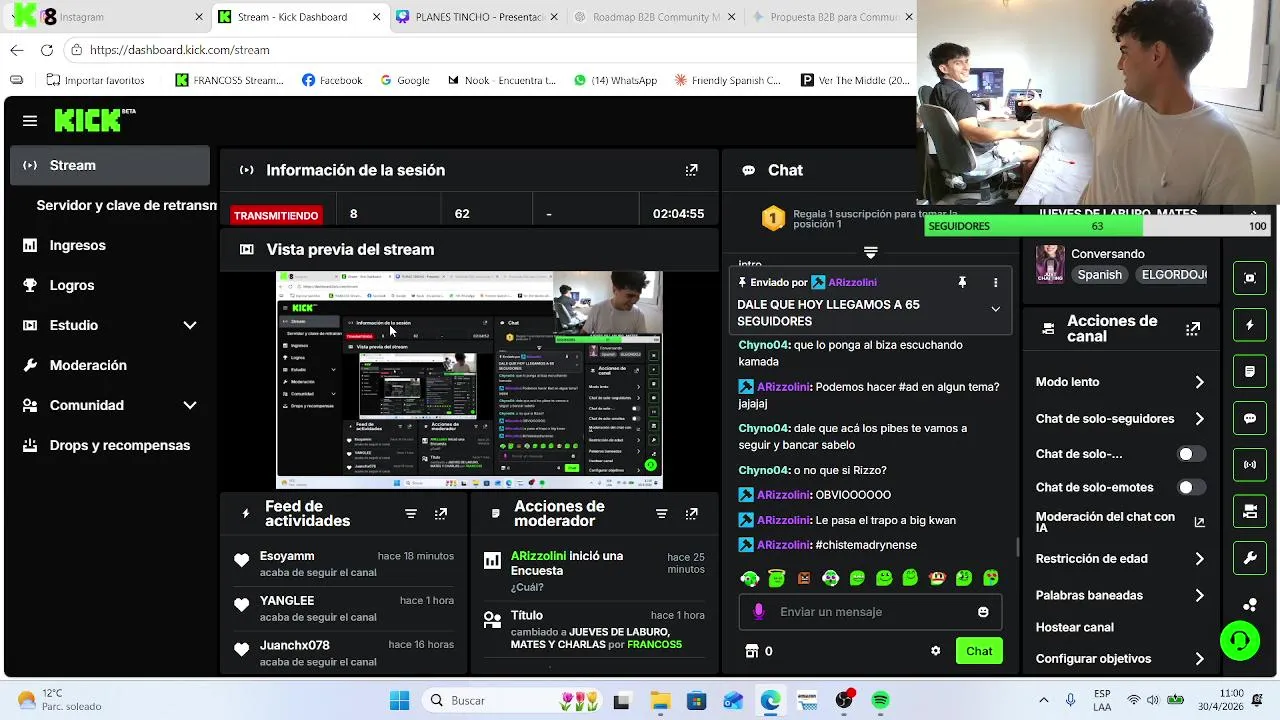The width and height of the screenshot is (1280, 720).
Task: Open the WhatsApp bookmark
Action: pos(615,80)
